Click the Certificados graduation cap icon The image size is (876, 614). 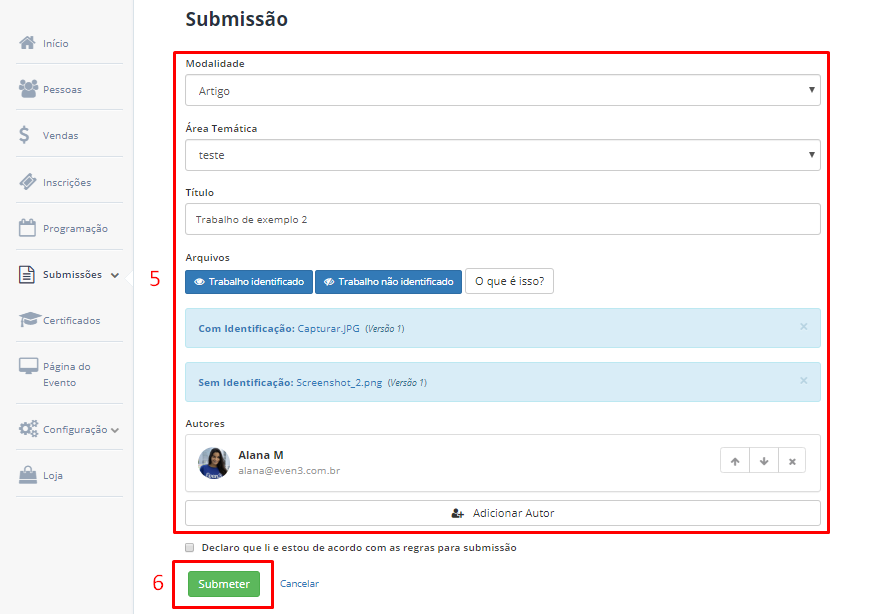coord(29,320)
